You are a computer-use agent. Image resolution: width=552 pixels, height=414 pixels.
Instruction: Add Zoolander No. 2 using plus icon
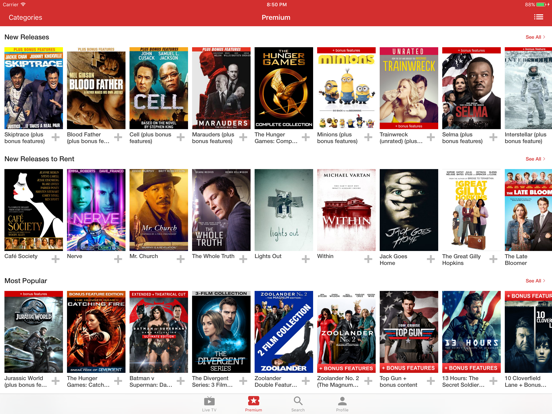tap(368, 381)
